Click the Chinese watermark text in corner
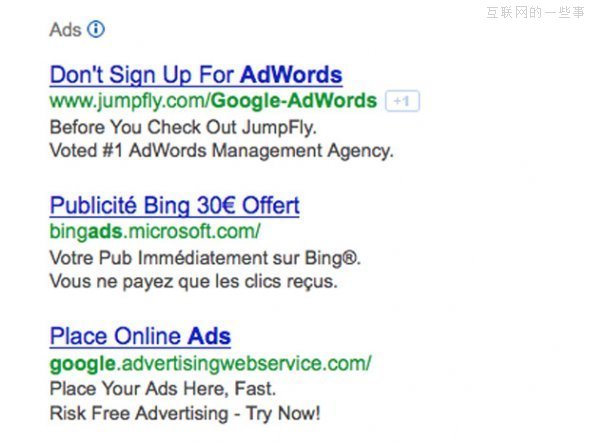 [535, 12]
